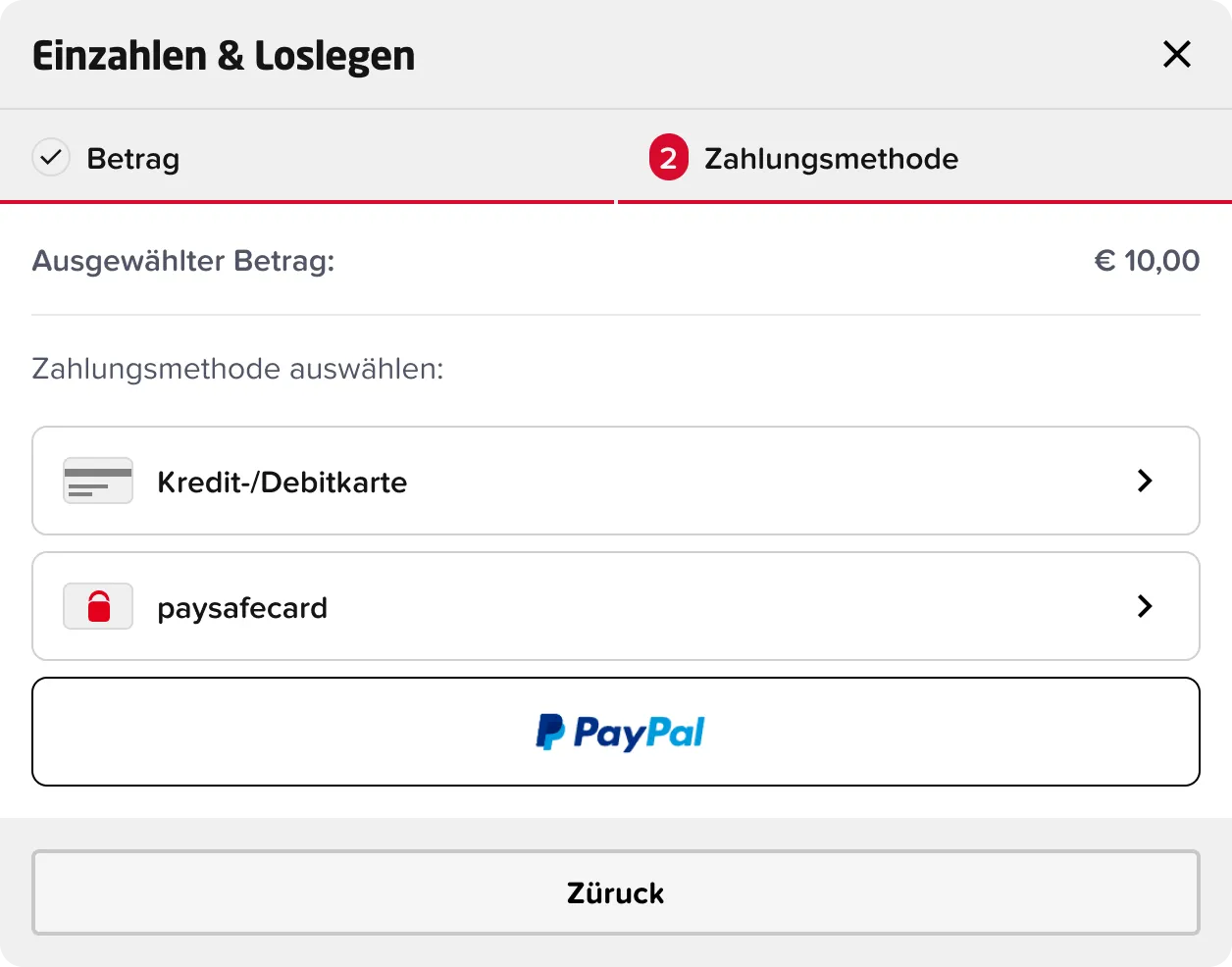Screen dimensions: 1232x967
Task: Click the blue PayPal P logo
Action: click(x=550, y=732)
